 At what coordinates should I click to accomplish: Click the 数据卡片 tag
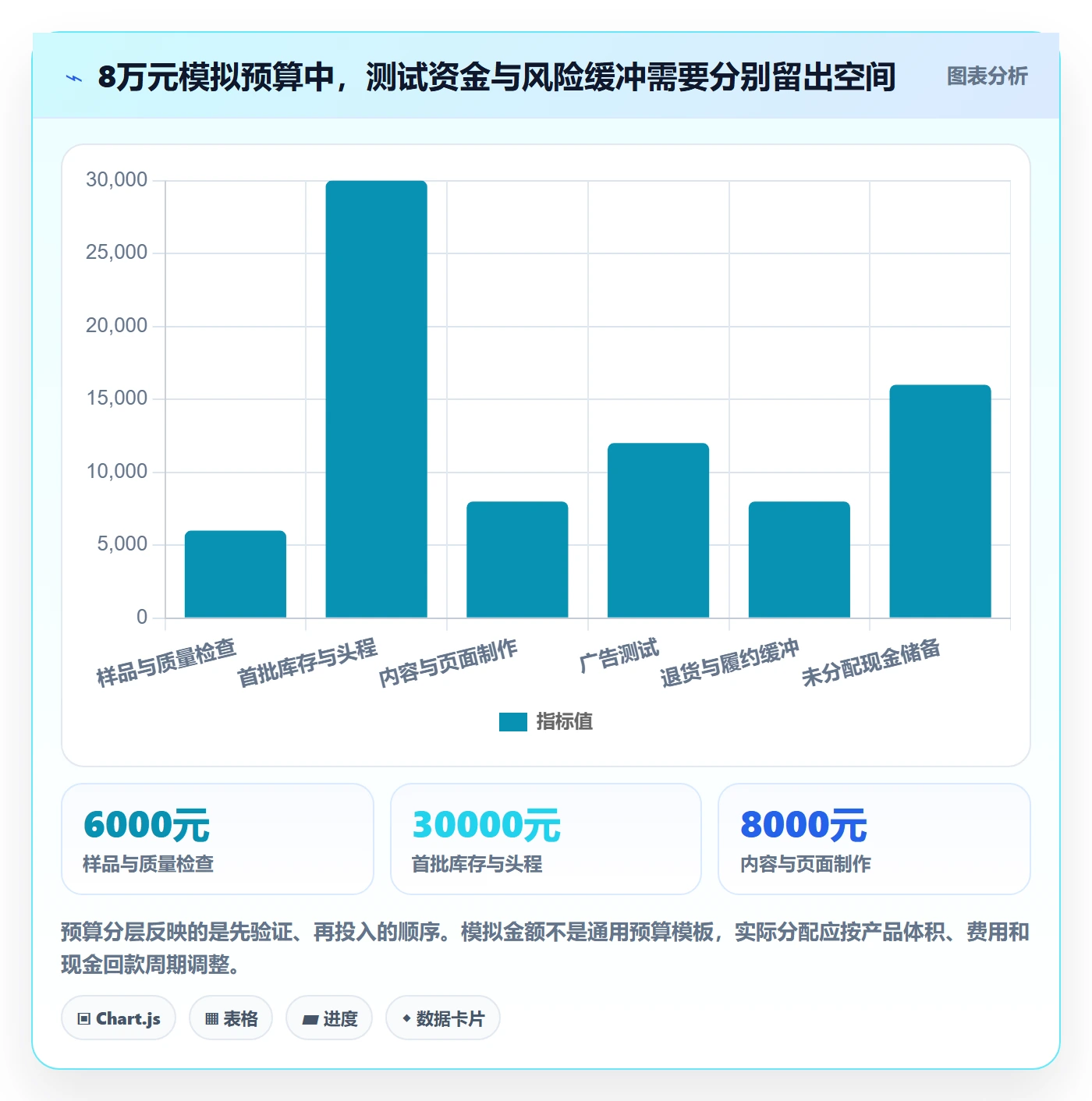(443, 1018)
